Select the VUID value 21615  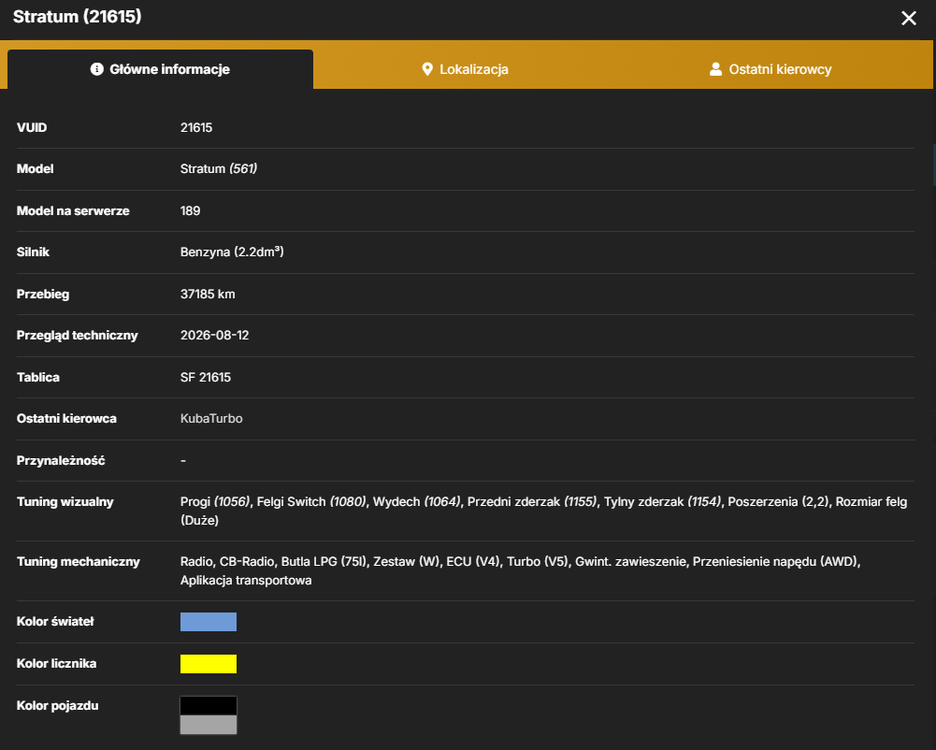(x=196, y=128)
